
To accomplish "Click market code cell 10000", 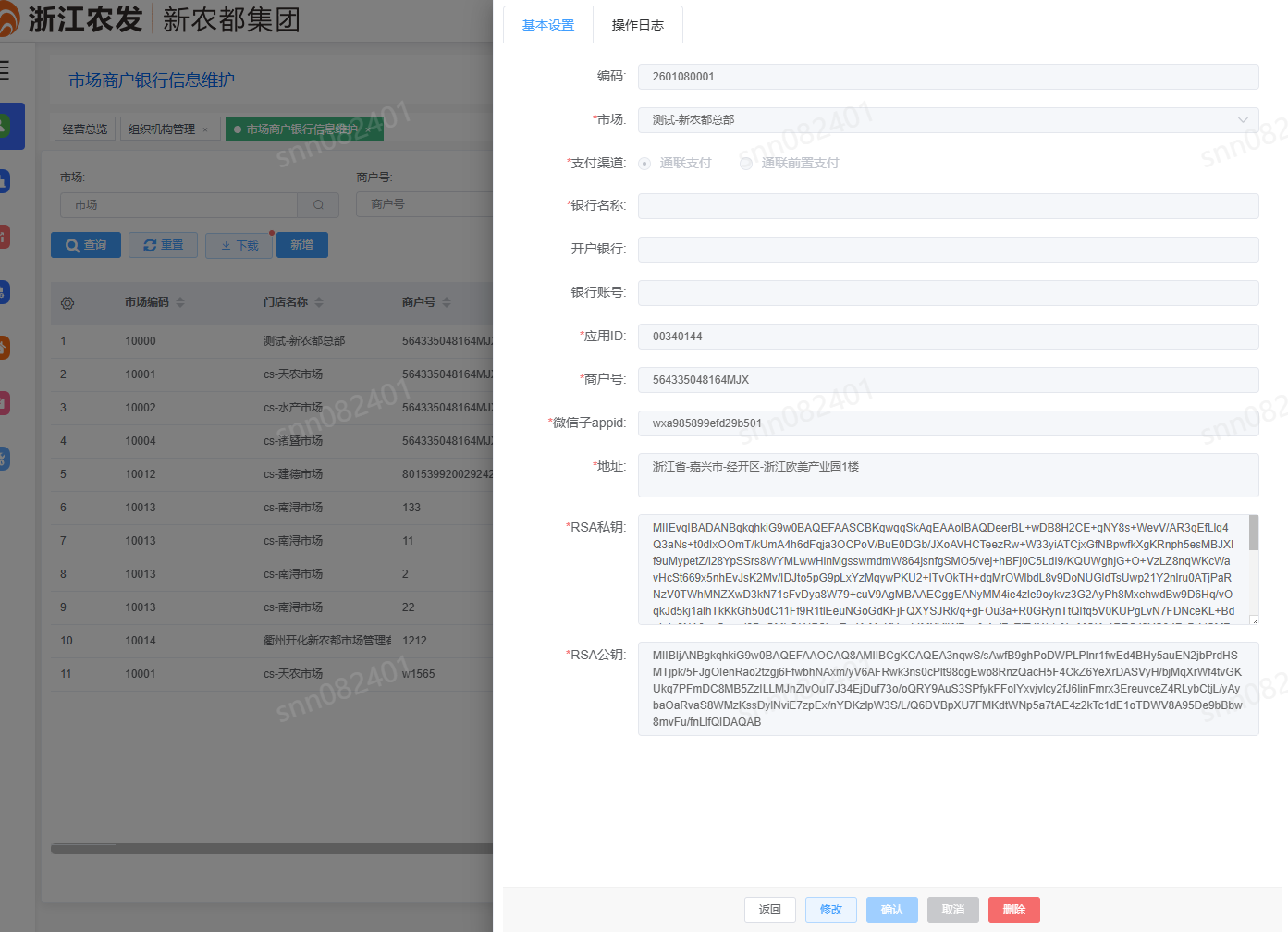I will 141,341.
